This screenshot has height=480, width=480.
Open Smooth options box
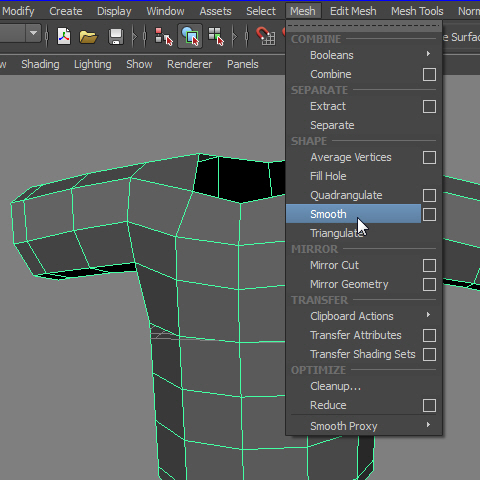429,214
